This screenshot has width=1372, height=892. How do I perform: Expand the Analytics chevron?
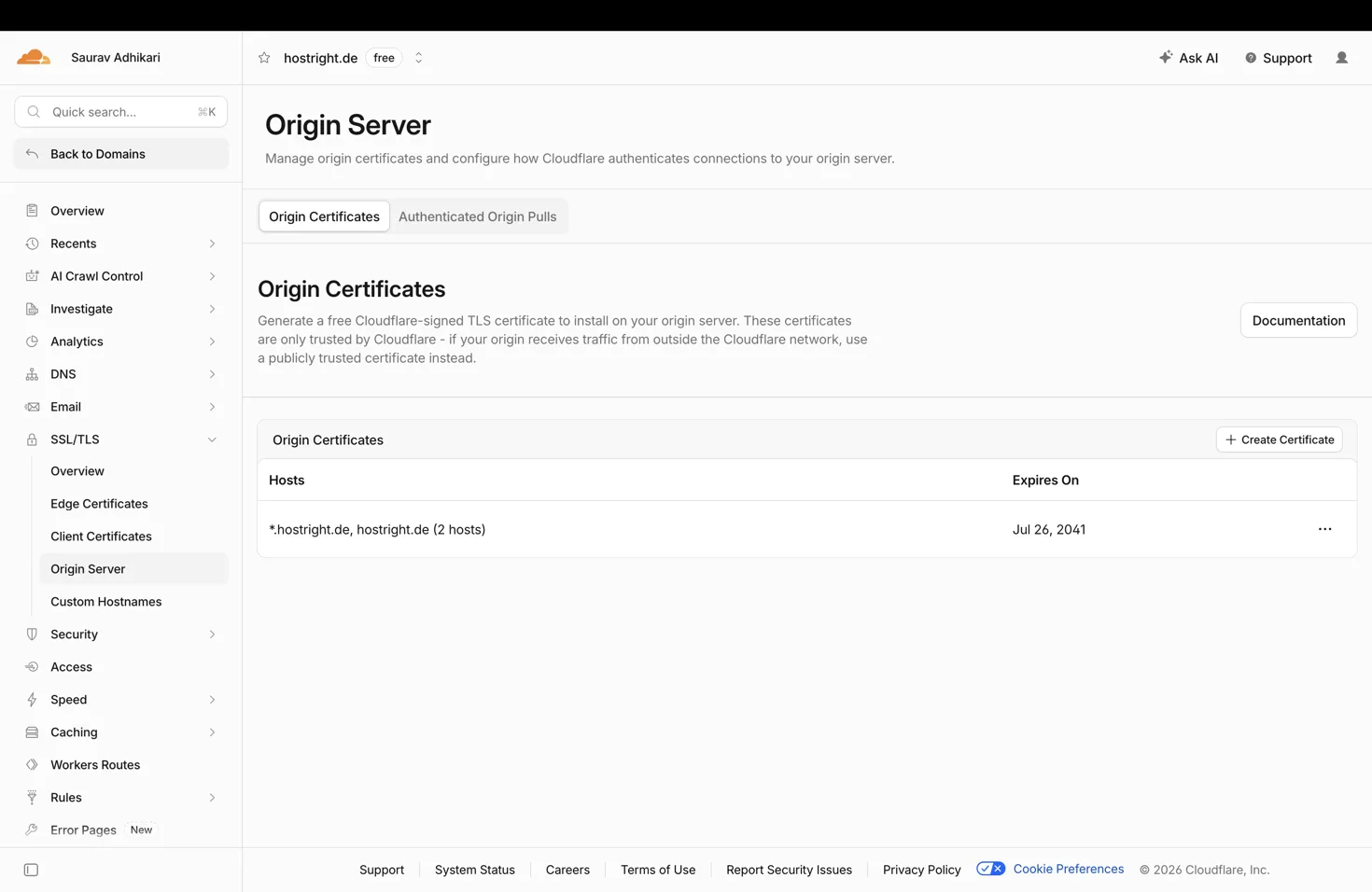click(x=212, y=341)
